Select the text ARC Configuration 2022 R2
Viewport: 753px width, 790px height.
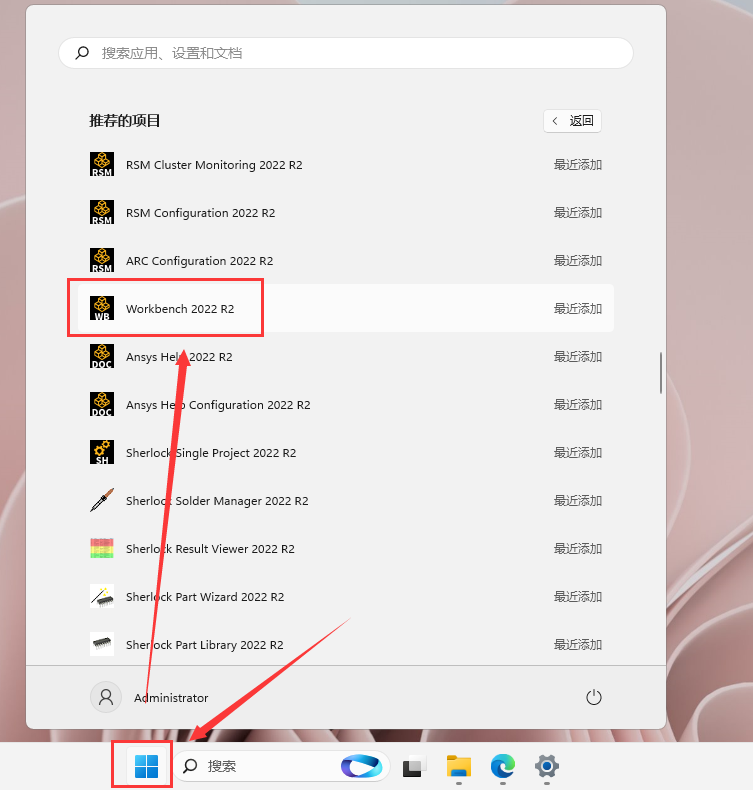coord(199,260)
